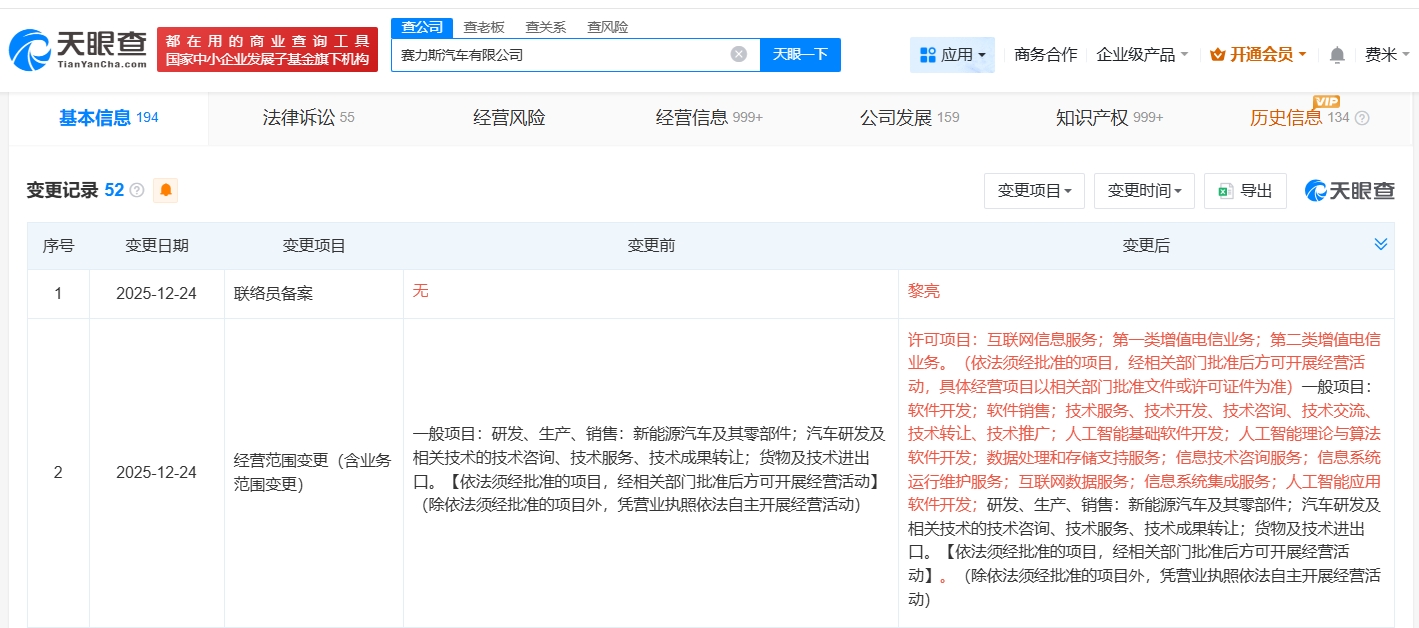Open the 变更项目 filter dropdown

click(x=1034, y=191)
